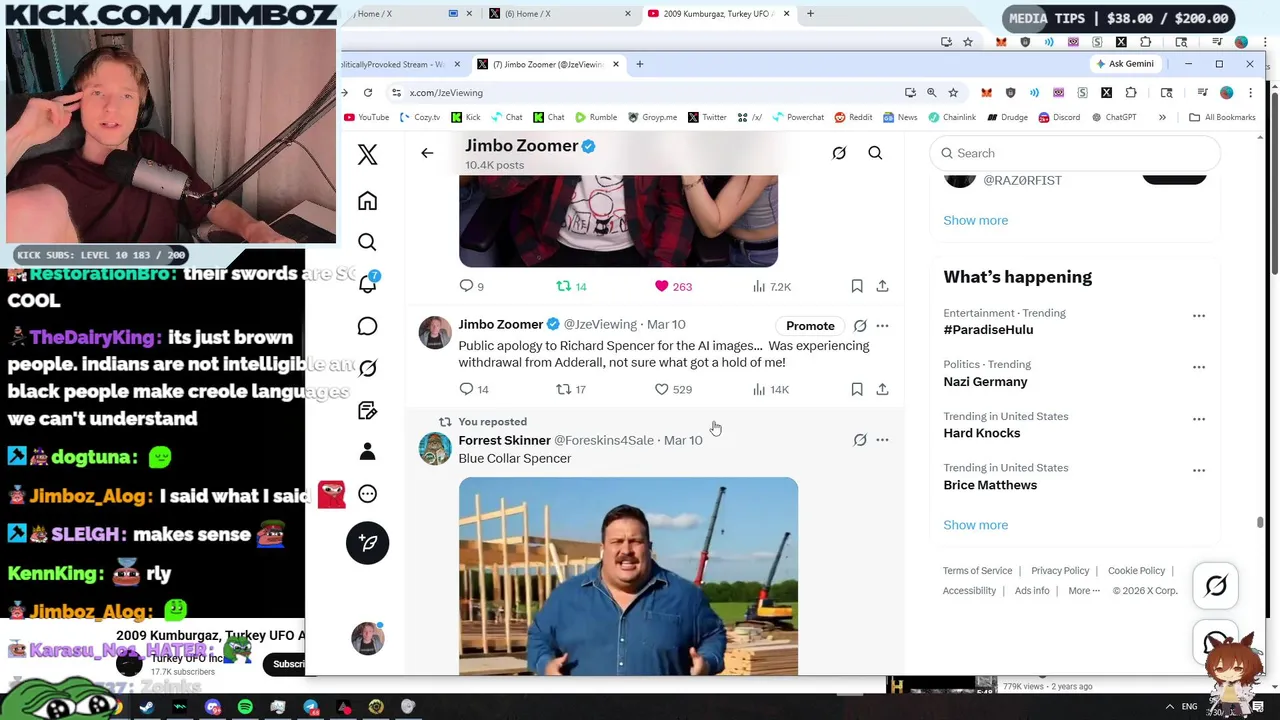Go back using profile header arrow
1280x720 pixels.
coord(427,153)
